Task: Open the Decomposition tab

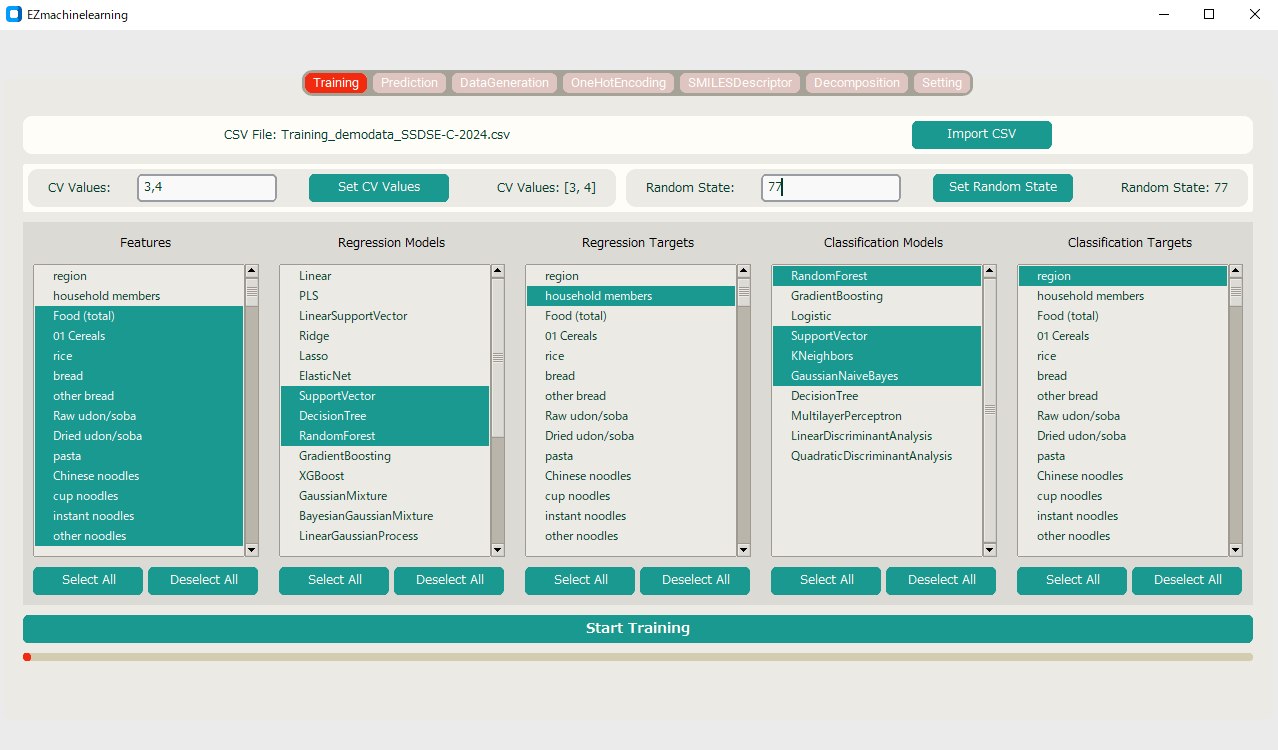Action: tap(856, 83)
